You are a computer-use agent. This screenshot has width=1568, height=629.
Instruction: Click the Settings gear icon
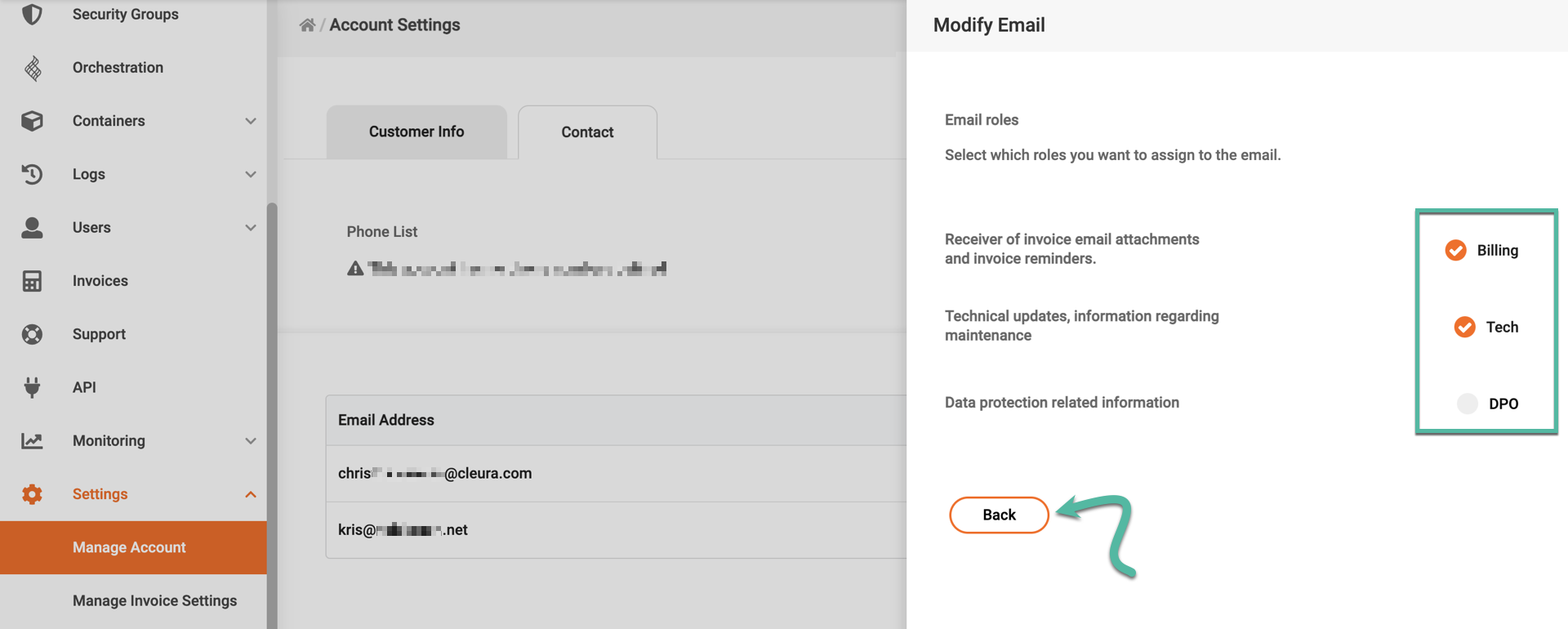click(x=33, y=493)
